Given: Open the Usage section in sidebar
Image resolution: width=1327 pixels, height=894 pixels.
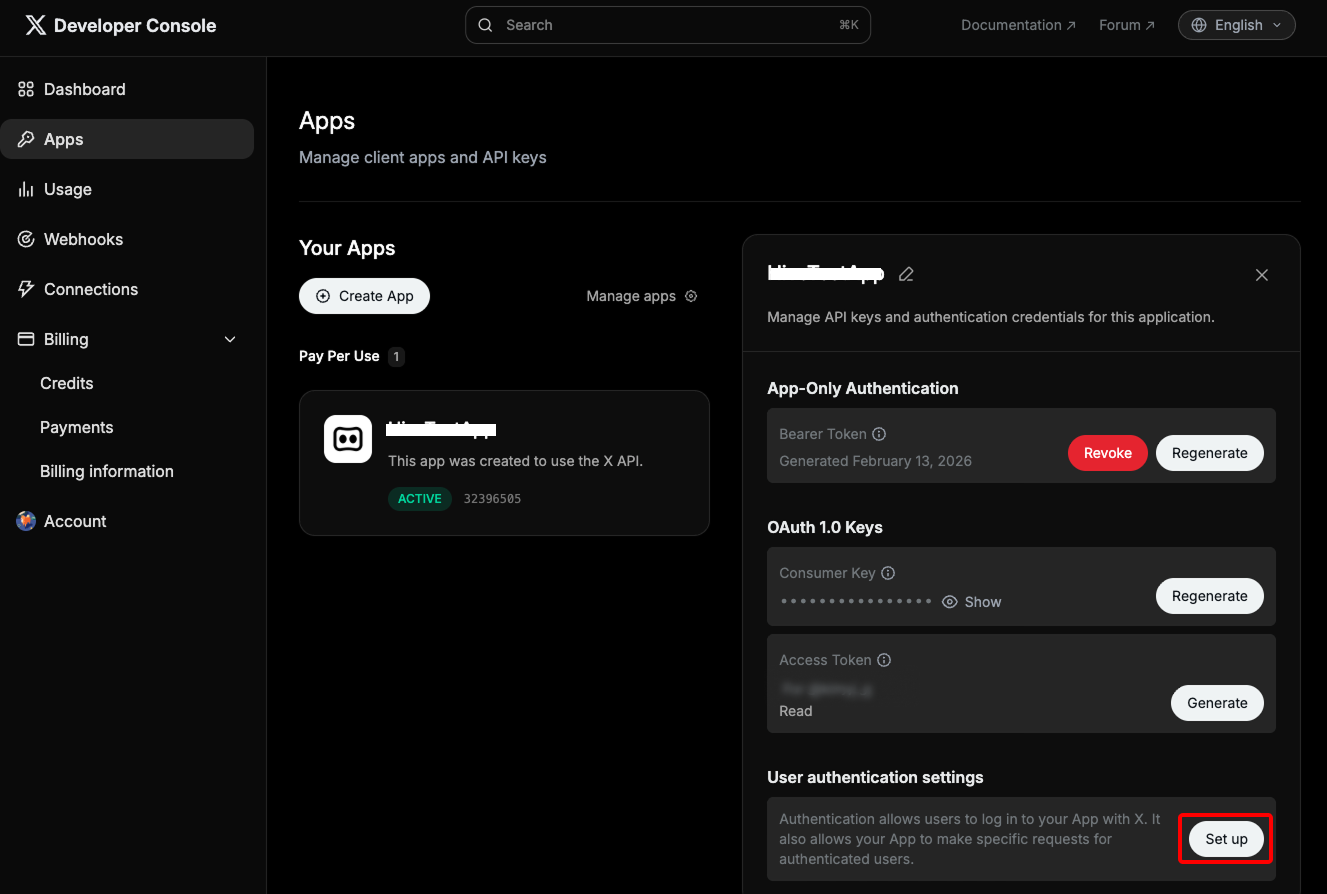Looking at the screenshot, I should (x=67, y=189).
